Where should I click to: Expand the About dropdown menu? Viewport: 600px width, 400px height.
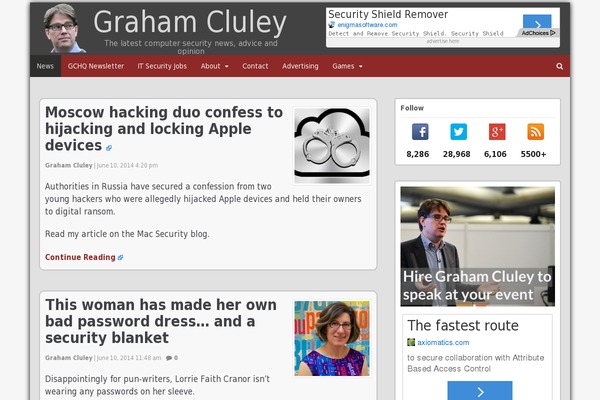tap(214, 66)
